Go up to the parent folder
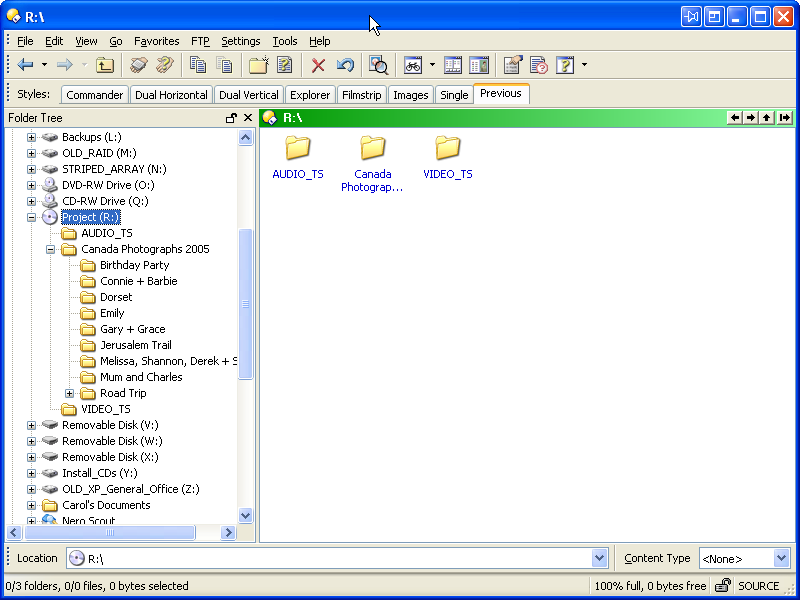The height and width of the screenshot is (600, 800). click(x=105, y=65)
